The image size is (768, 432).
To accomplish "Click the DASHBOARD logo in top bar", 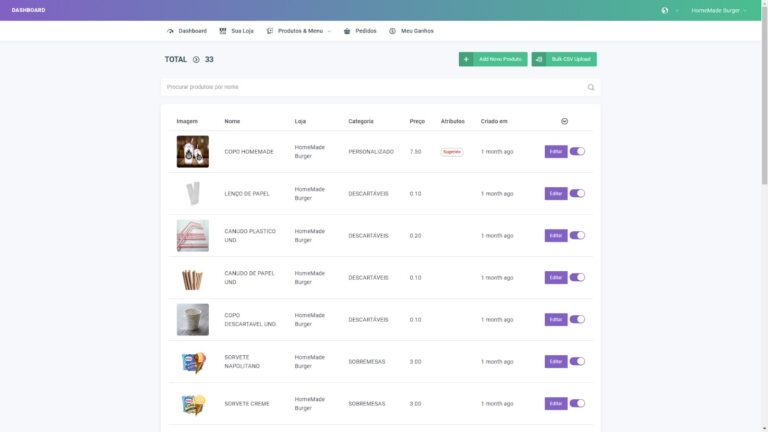I will (28, 10).
